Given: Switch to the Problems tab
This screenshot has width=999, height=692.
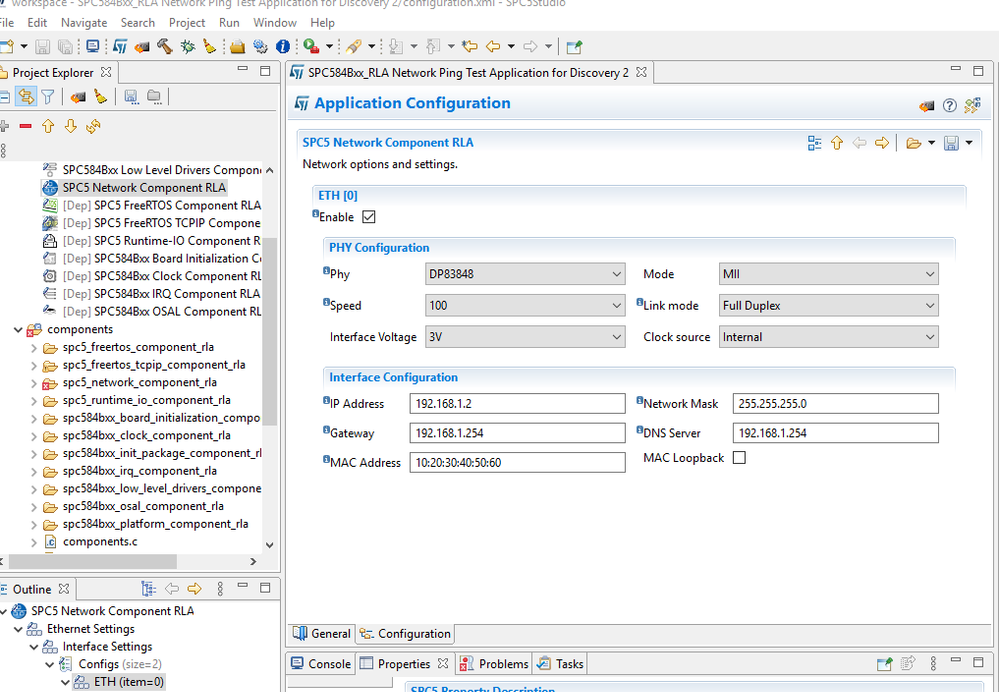Looking at the screenshot, I should point(495,663).
